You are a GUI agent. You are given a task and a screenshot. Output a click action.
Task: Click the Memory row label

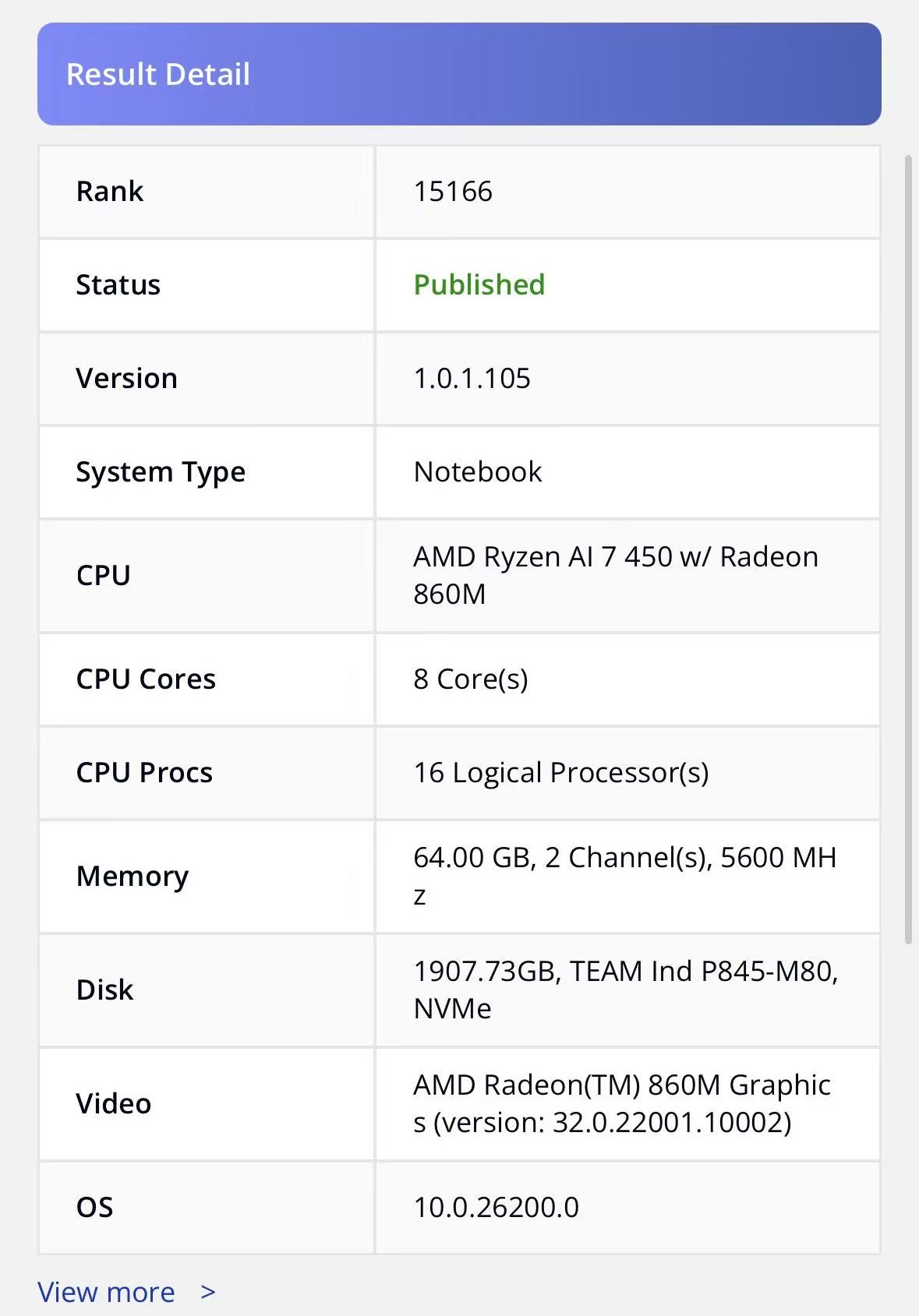point(133,877)
